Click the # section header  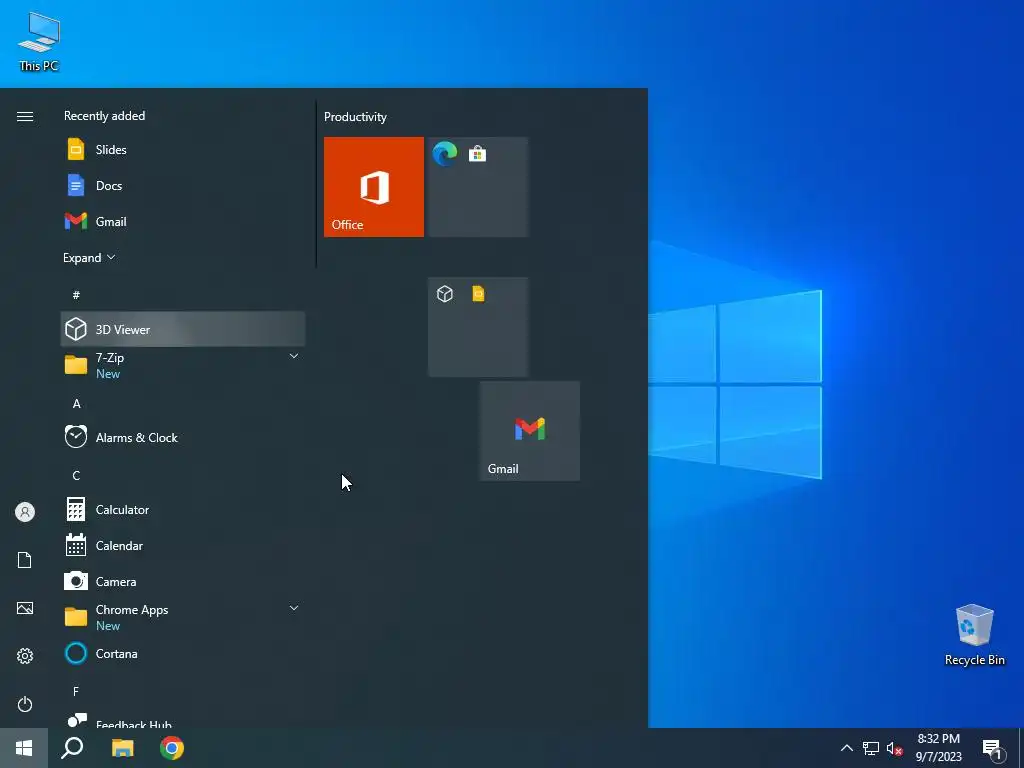[x=76, y=295]
